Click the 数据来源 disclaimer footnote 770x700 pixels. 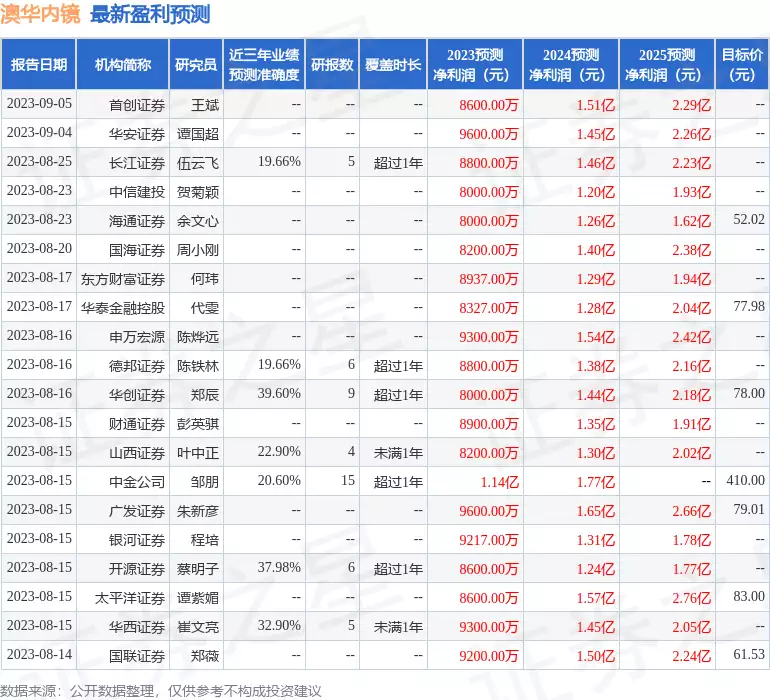[x=161, y=691]
